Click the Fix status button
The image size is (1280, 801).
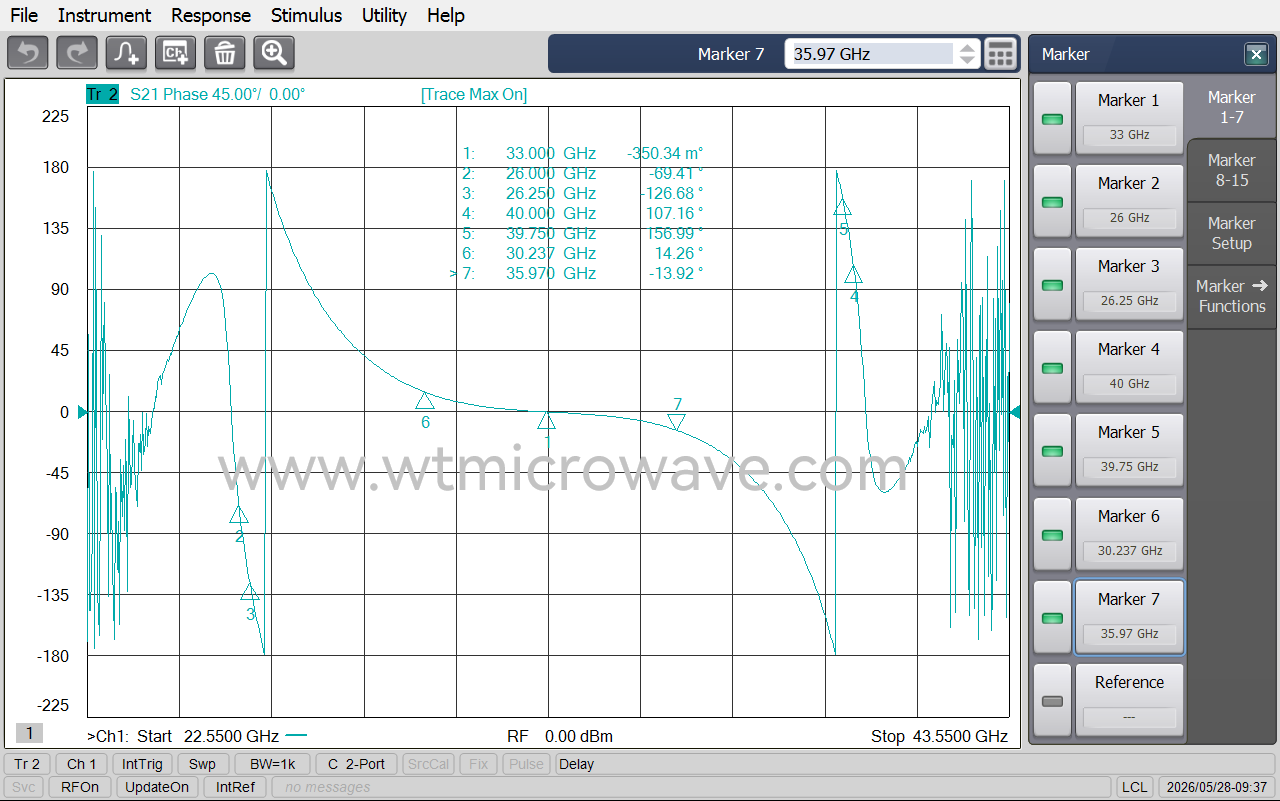click(x=478, y=764)
